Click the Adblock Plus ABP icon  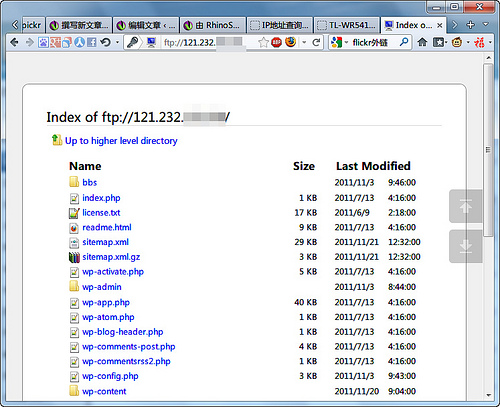pos(276,42)
